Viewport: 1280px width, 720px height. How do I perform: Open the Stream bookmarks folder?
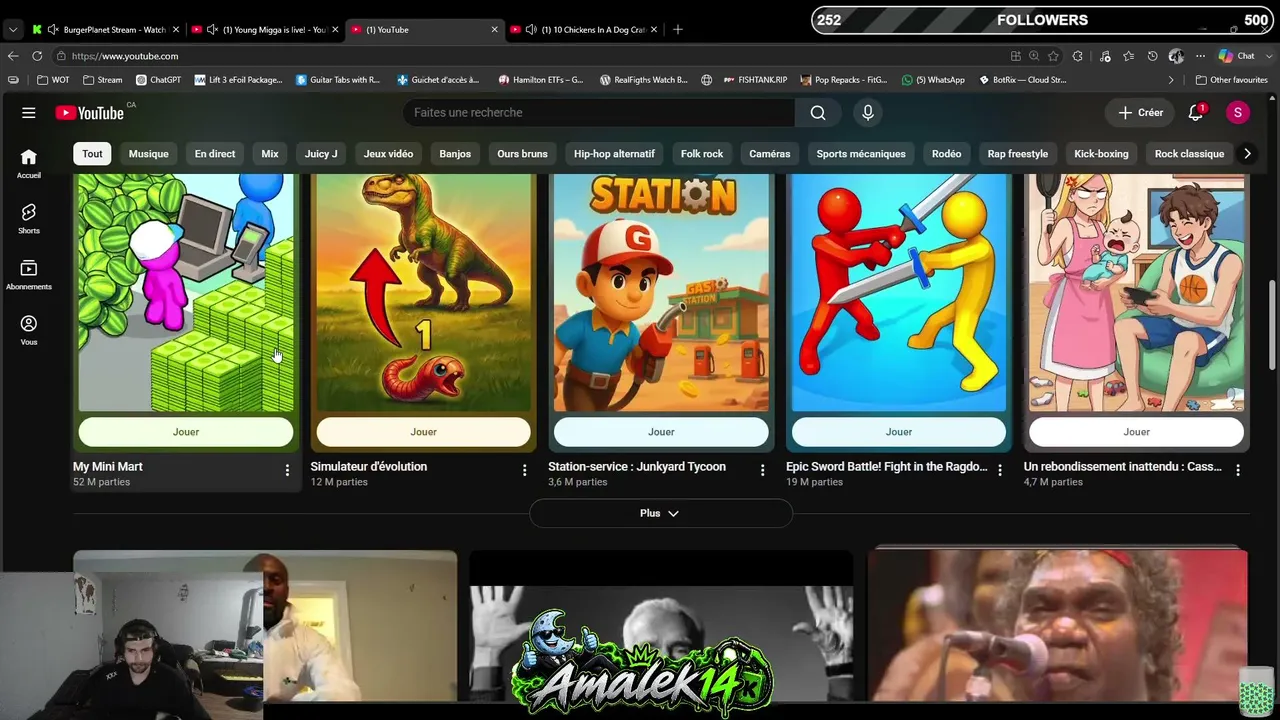point(103,80)
